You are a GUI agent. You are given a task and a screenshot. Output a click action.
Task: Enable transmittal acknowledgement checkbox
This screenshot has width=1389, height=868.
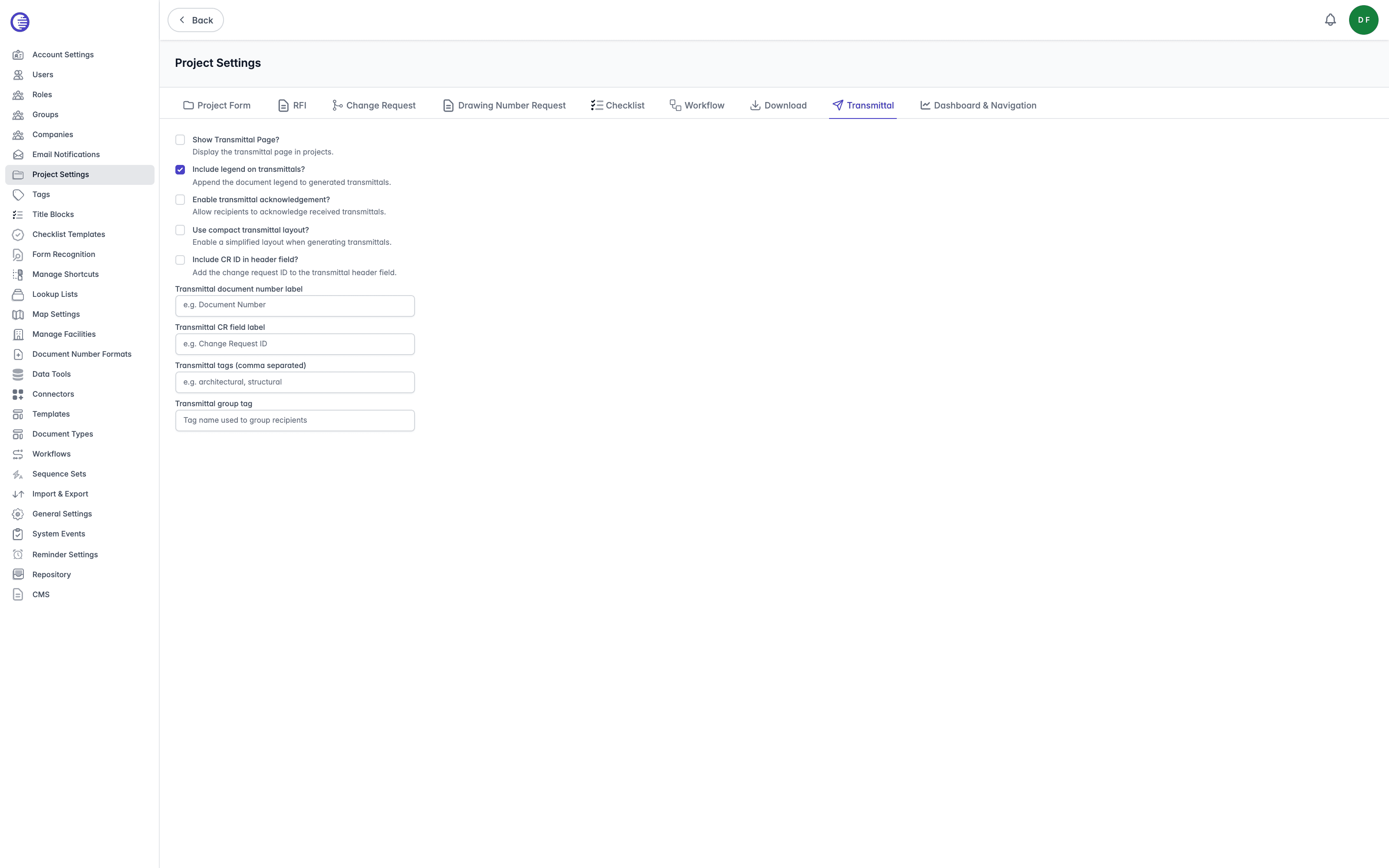pos(180,200)
